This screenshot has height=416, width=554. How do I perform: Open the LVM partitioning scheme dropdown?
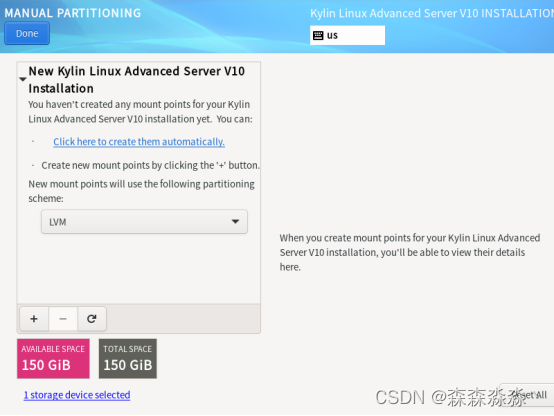click(144, 222)
